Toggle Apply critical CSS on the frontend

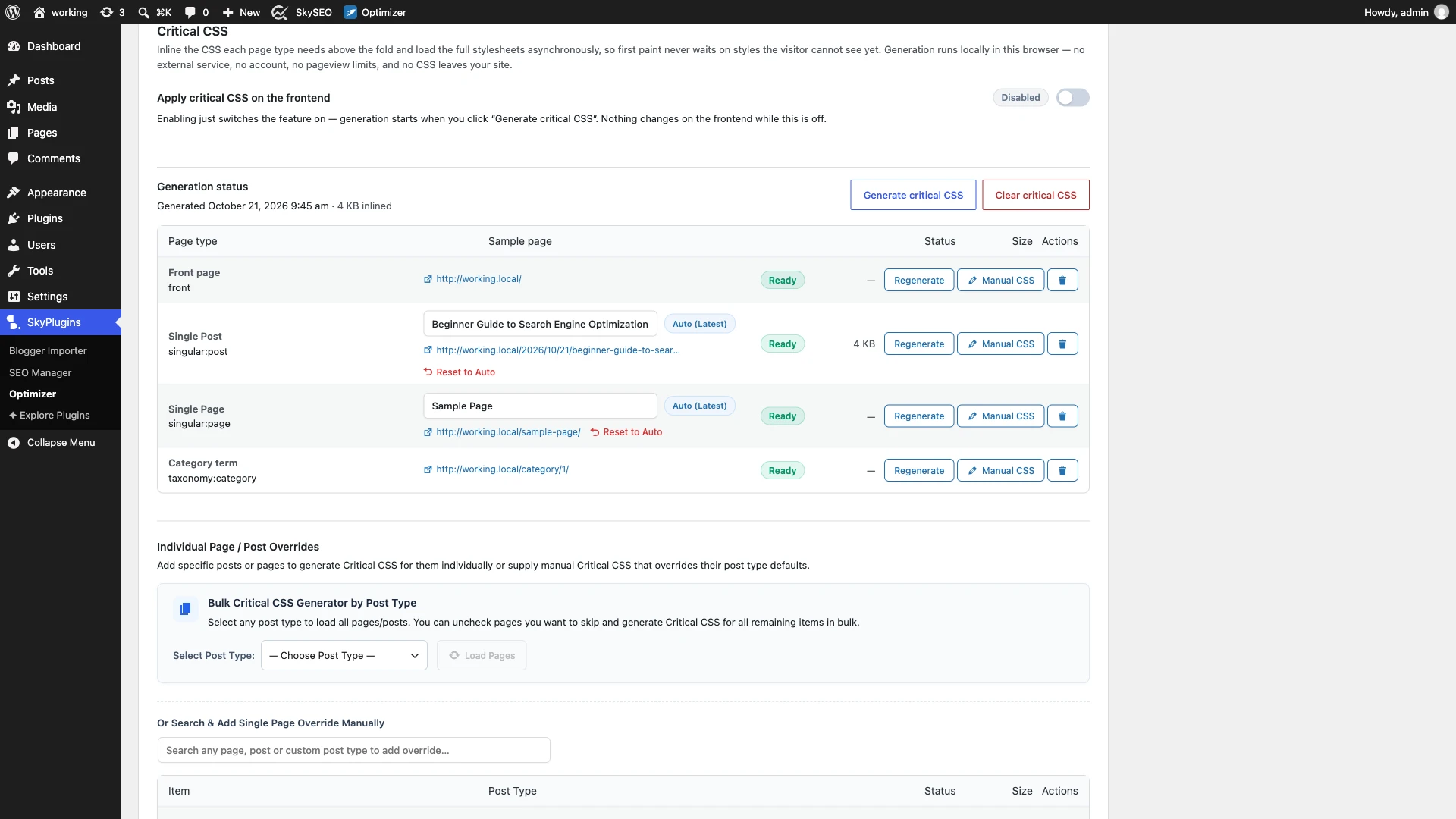tap(1073, 98)
